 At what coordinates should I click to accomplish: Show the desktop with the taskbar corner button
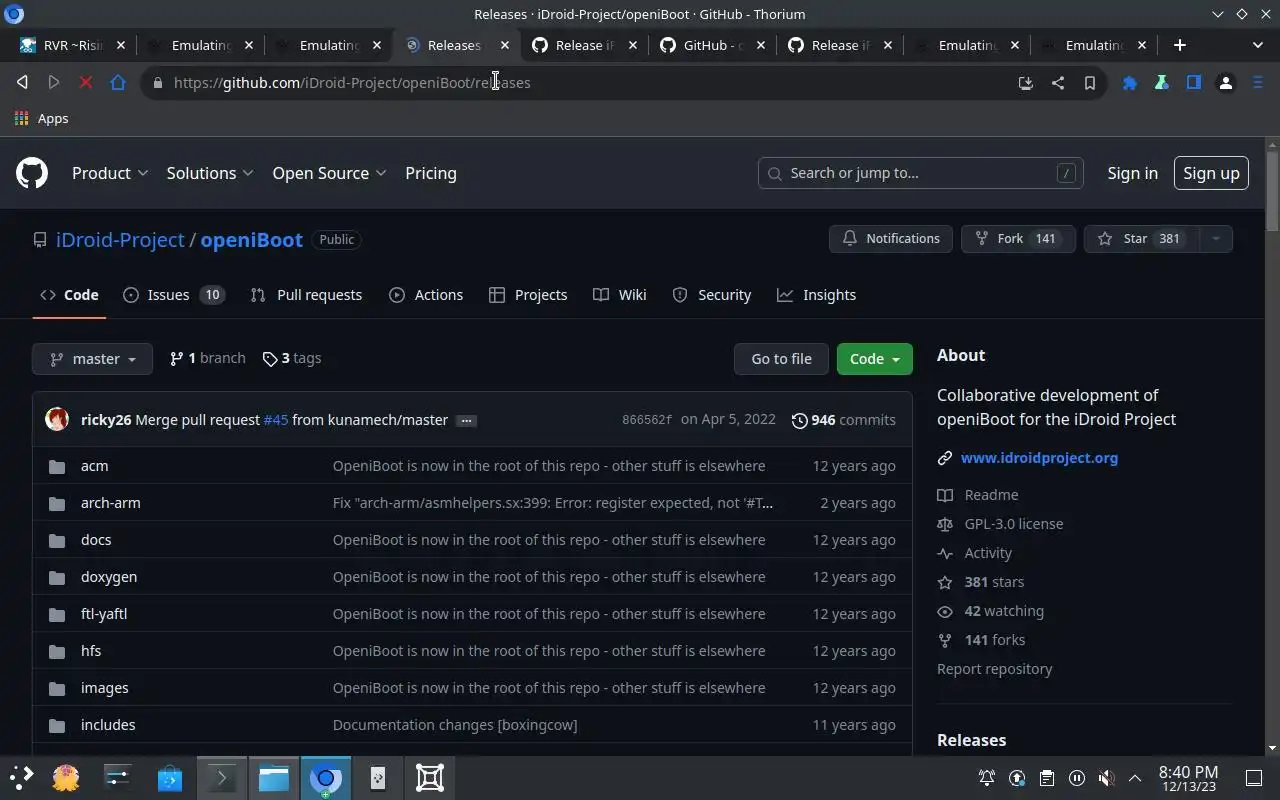[x=1254, y=778]
